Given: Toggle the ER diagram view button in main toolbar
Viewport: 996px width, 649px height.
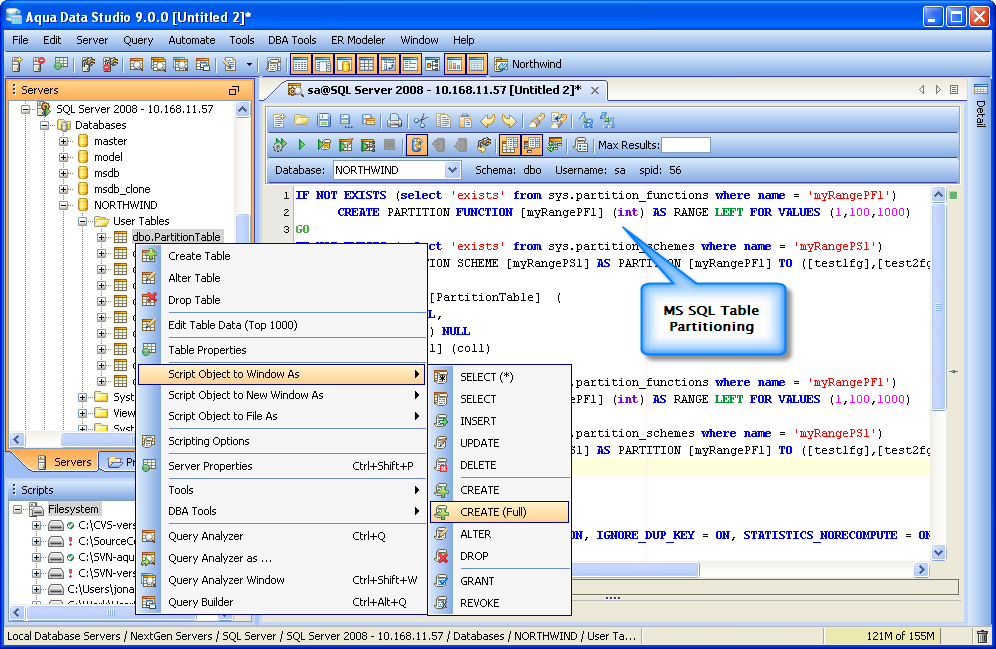Looking at the screenshot, I should [432, 64].
